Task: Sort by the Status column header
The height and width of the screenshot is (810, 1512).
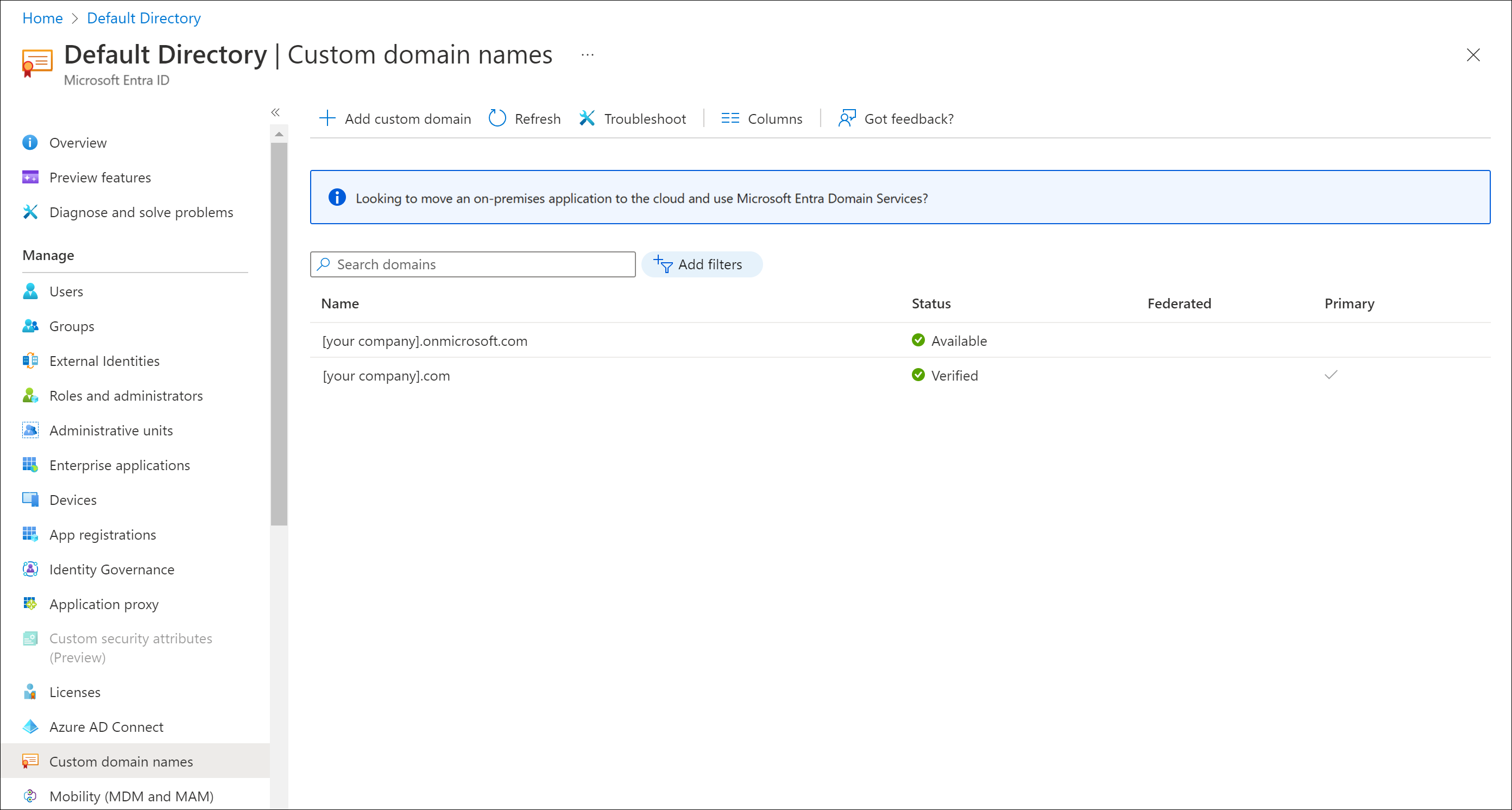Action: click(931, 303)
